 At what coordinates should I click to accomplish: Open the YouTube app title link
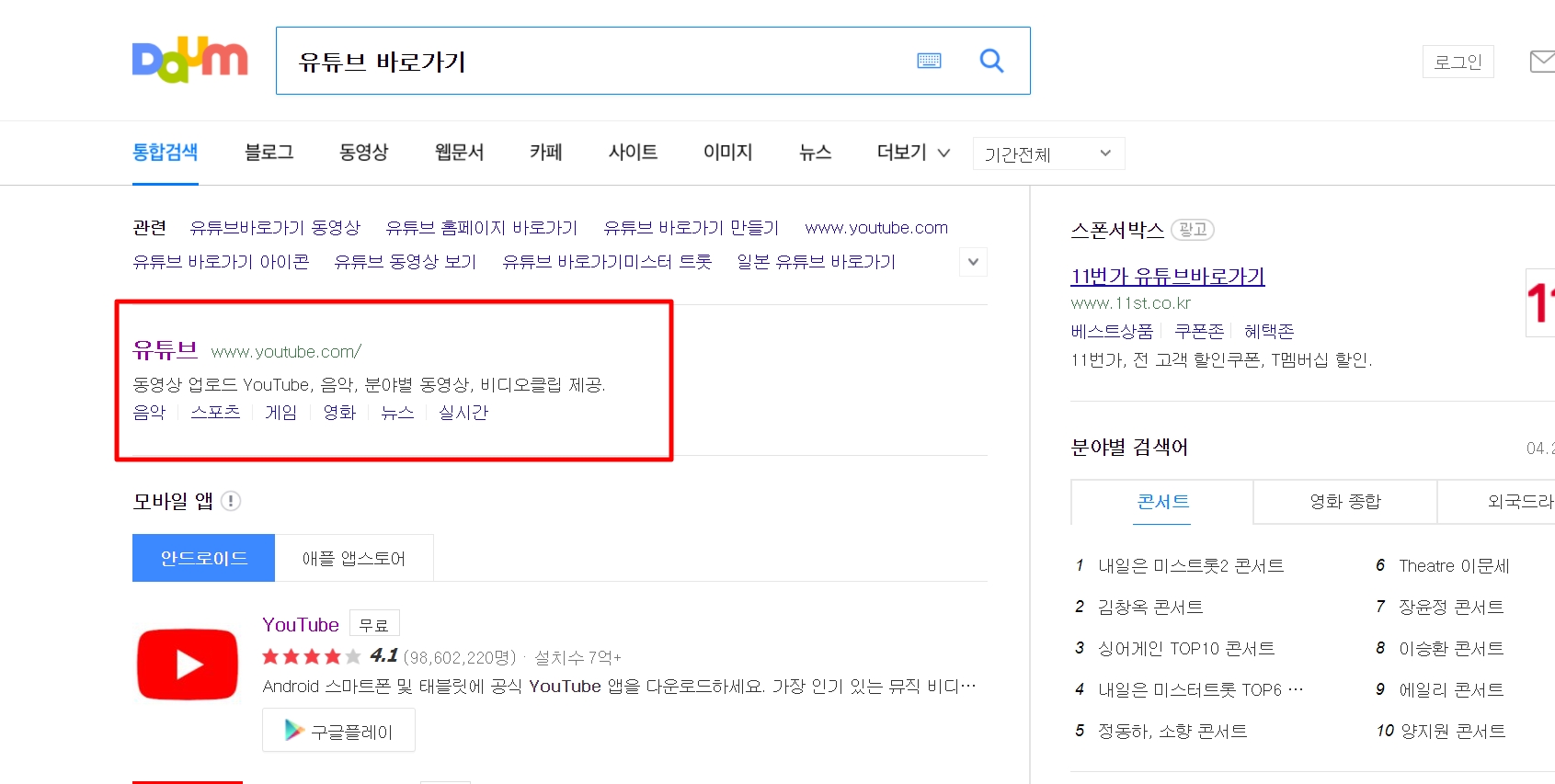pyautogui.click(x=301, y=625)
